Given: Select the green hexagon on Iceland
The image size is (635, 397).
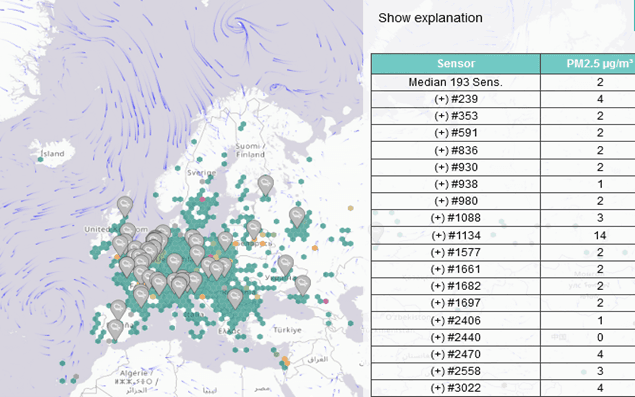Looking at the screenshot, I should (40, 160).
